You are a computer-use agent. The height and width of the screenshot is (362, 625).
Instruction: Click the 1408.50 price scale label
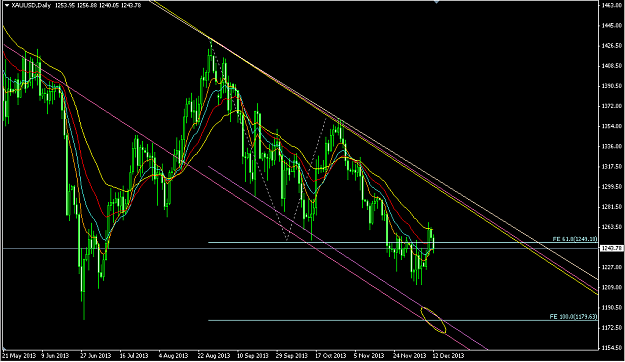pos(611,65)
